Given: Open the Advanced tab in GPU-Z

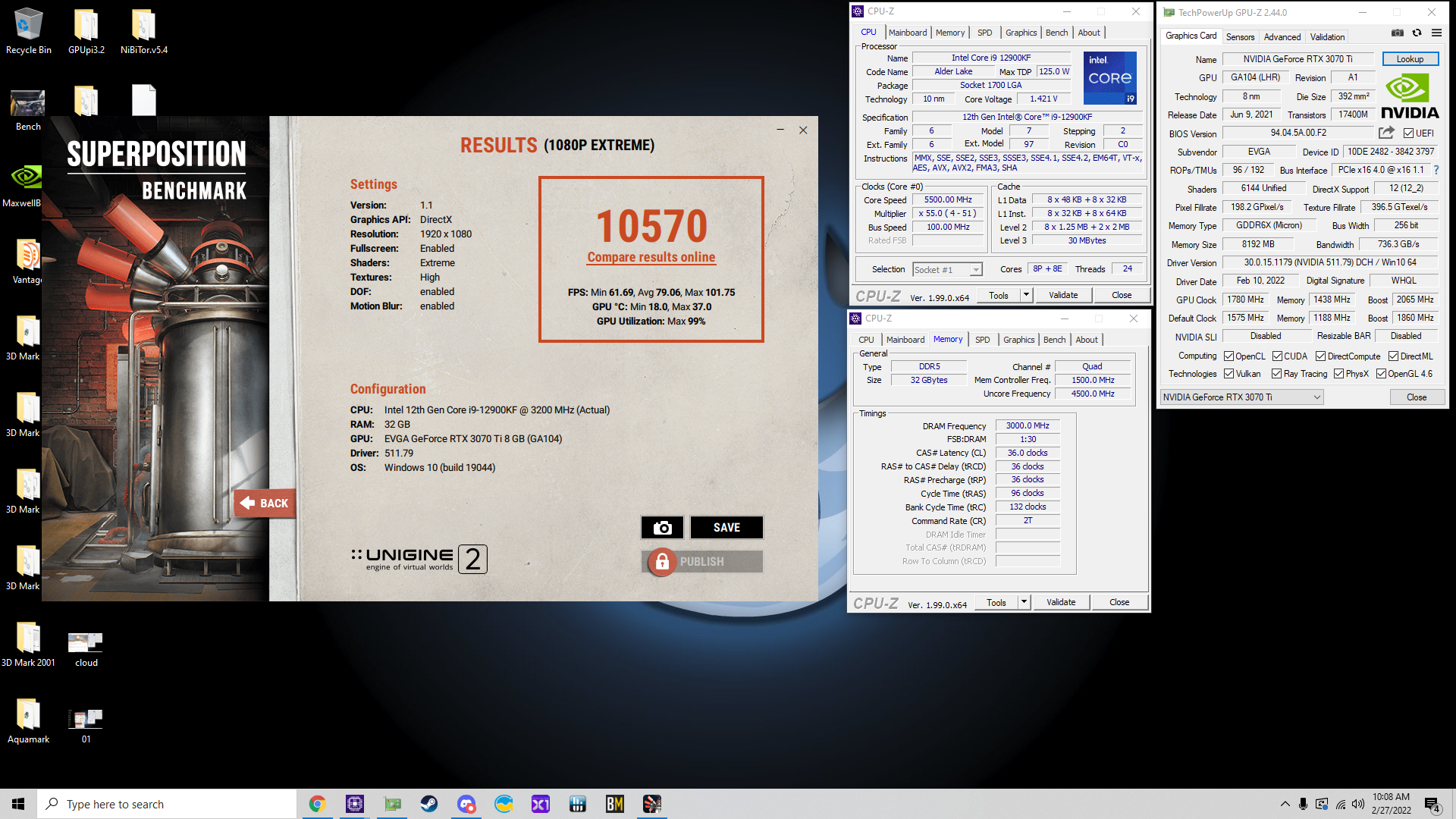Looking at the screenshot, I should [x=1282, y=36].
